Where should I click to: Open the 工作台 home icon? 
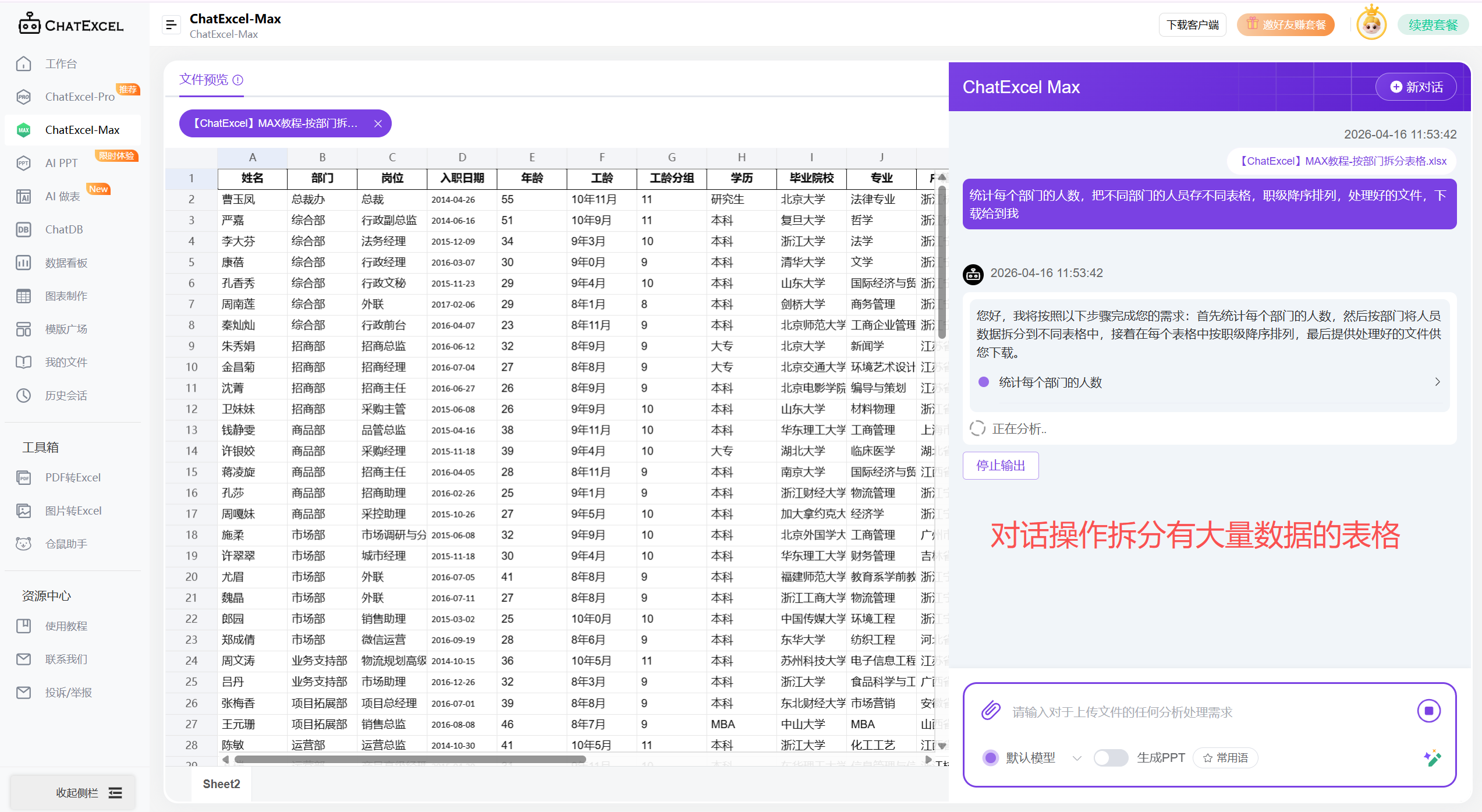(23, 64)
